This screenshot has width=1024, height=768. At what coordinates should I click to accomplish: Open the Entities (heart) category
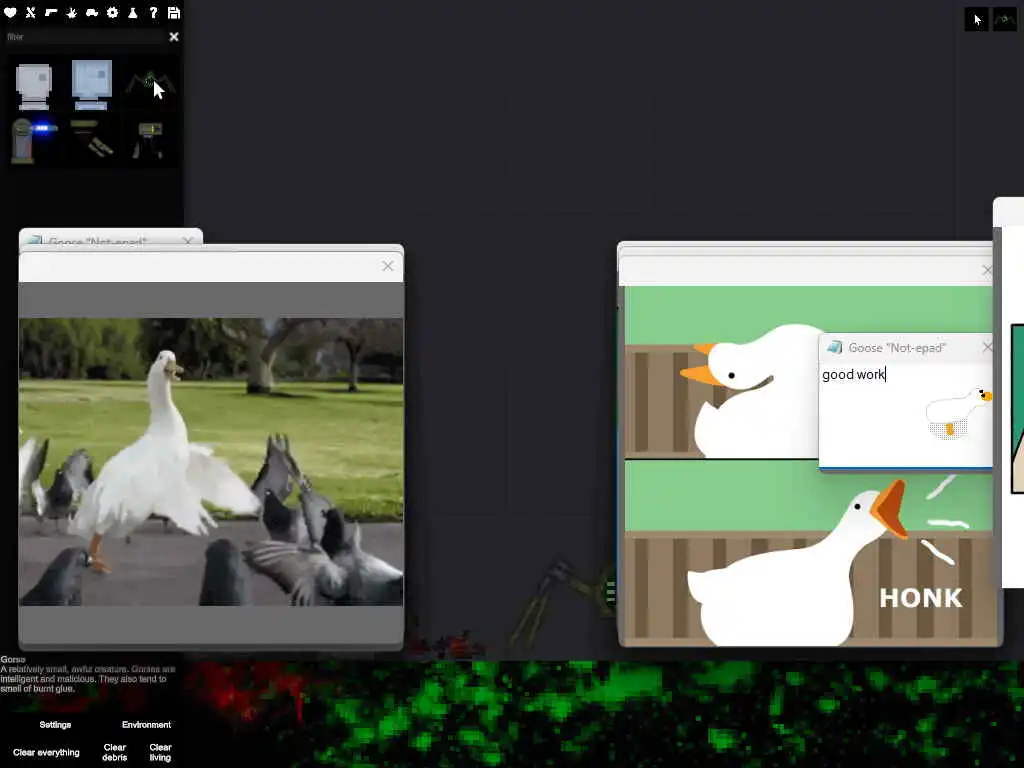[10, 12]
